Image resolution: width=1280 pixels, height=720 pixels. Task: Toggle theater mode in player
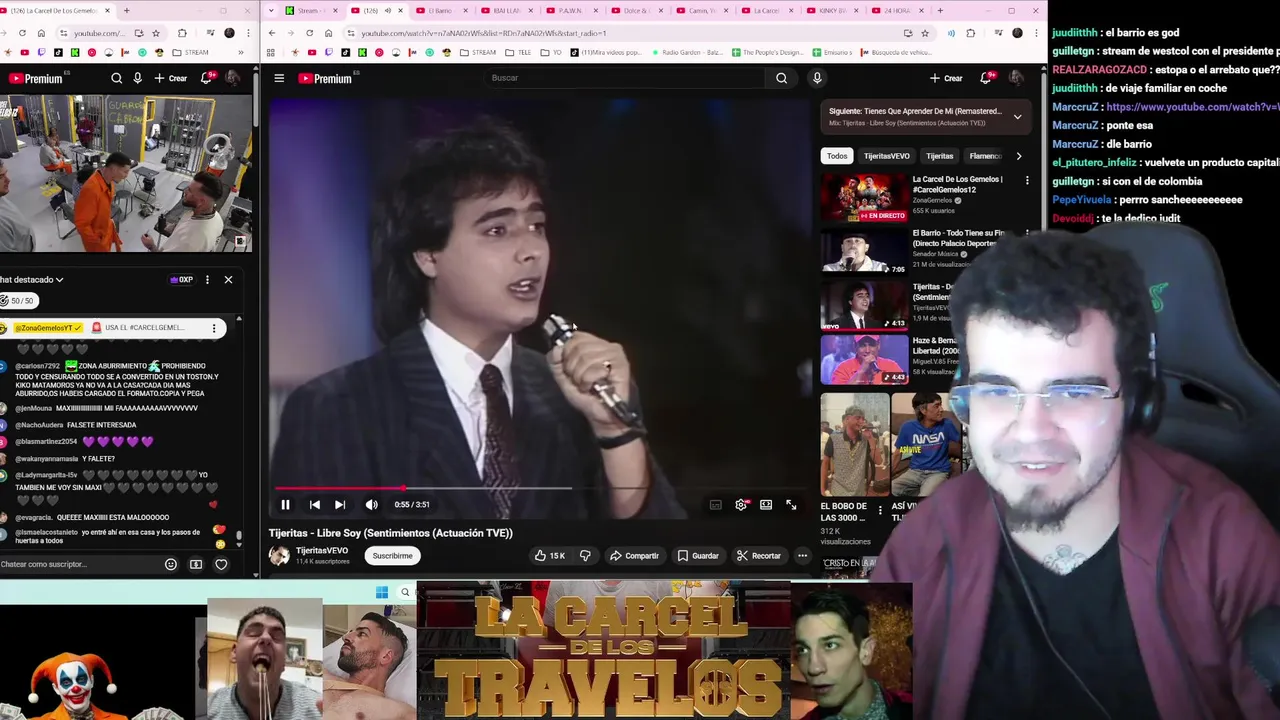766,505
